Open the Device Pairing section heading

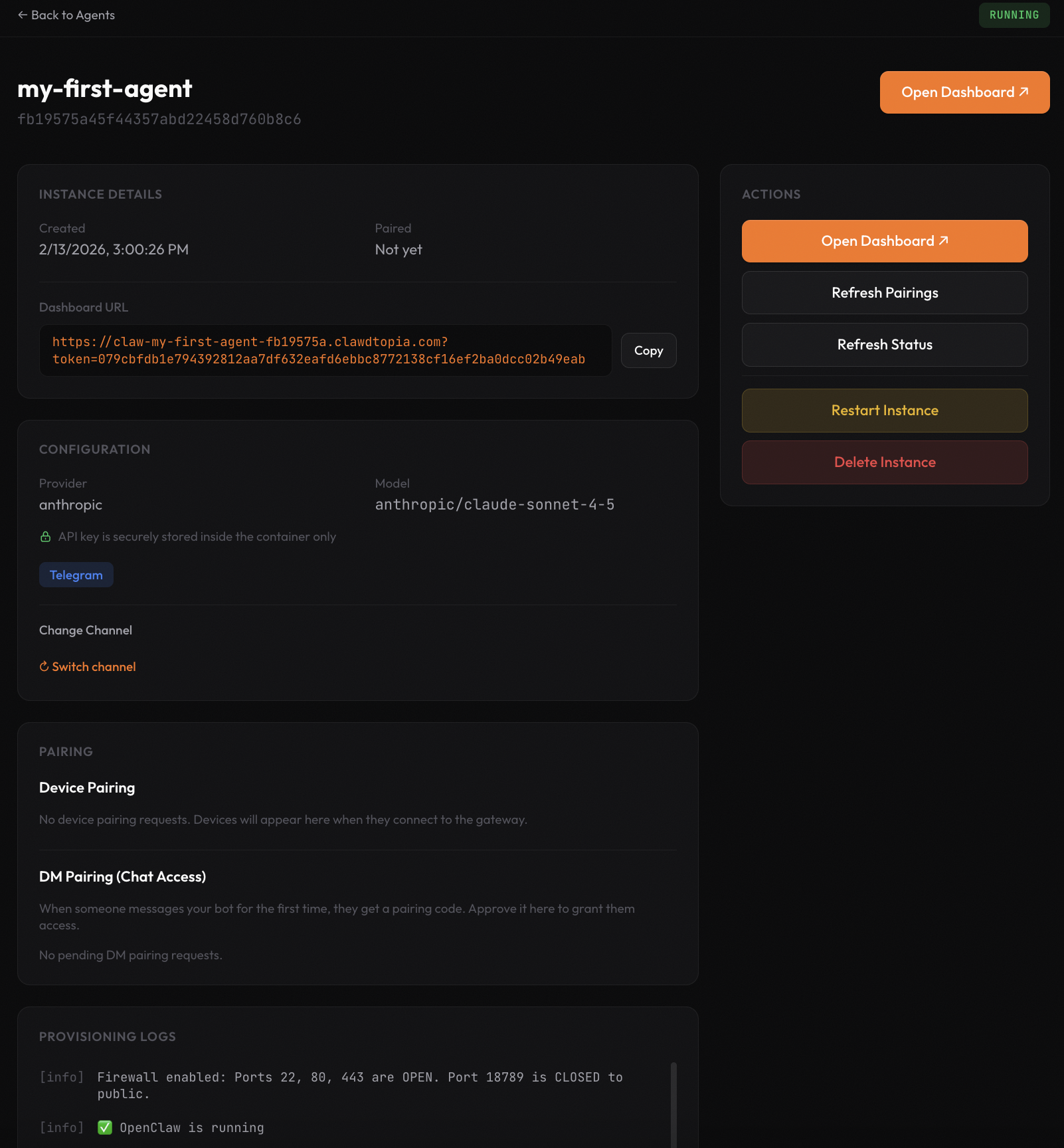[87, 787]
